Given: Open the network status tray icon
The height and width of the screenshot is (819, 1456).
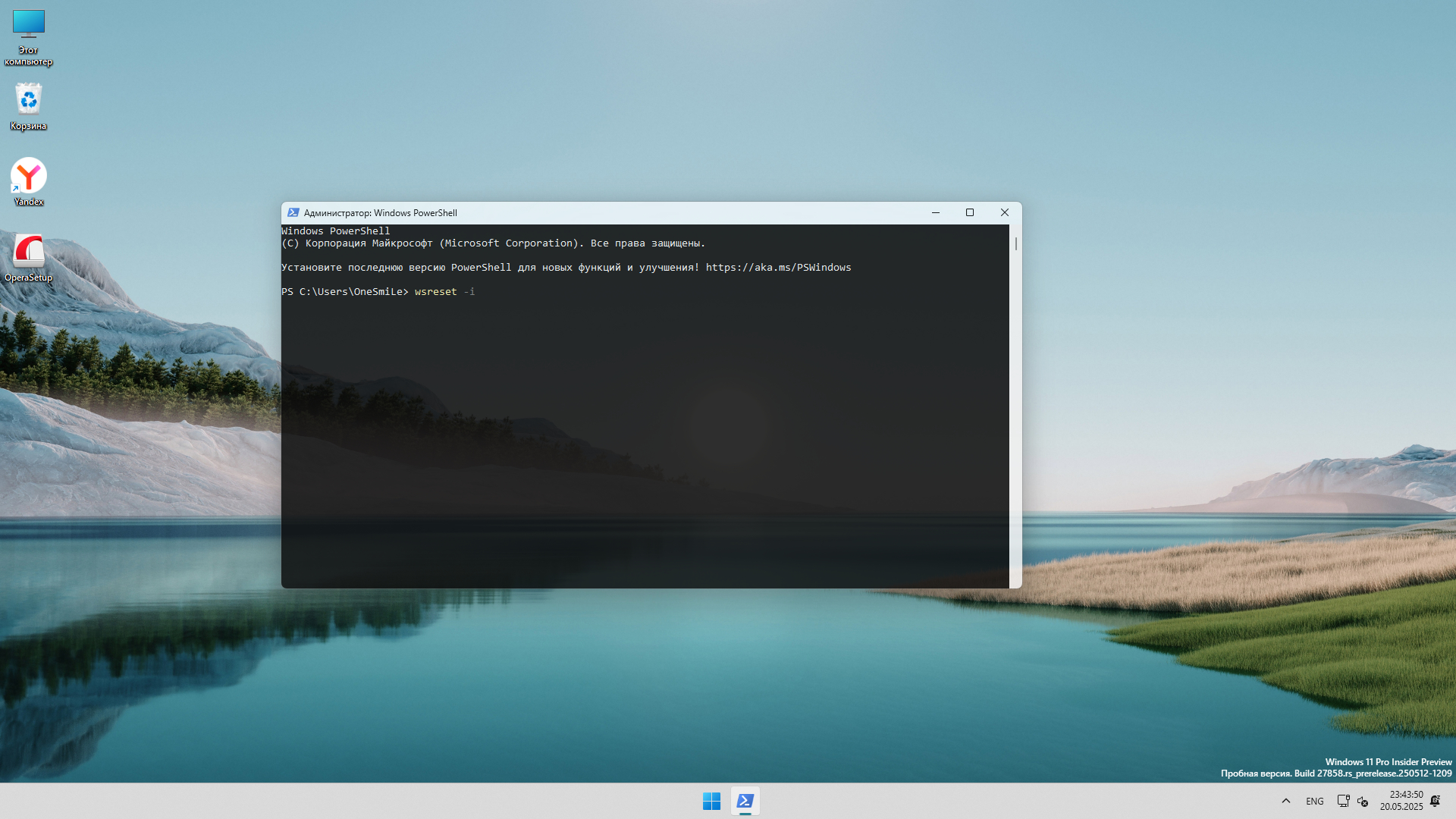Looking at the screenshot, I should [1343, 801].
